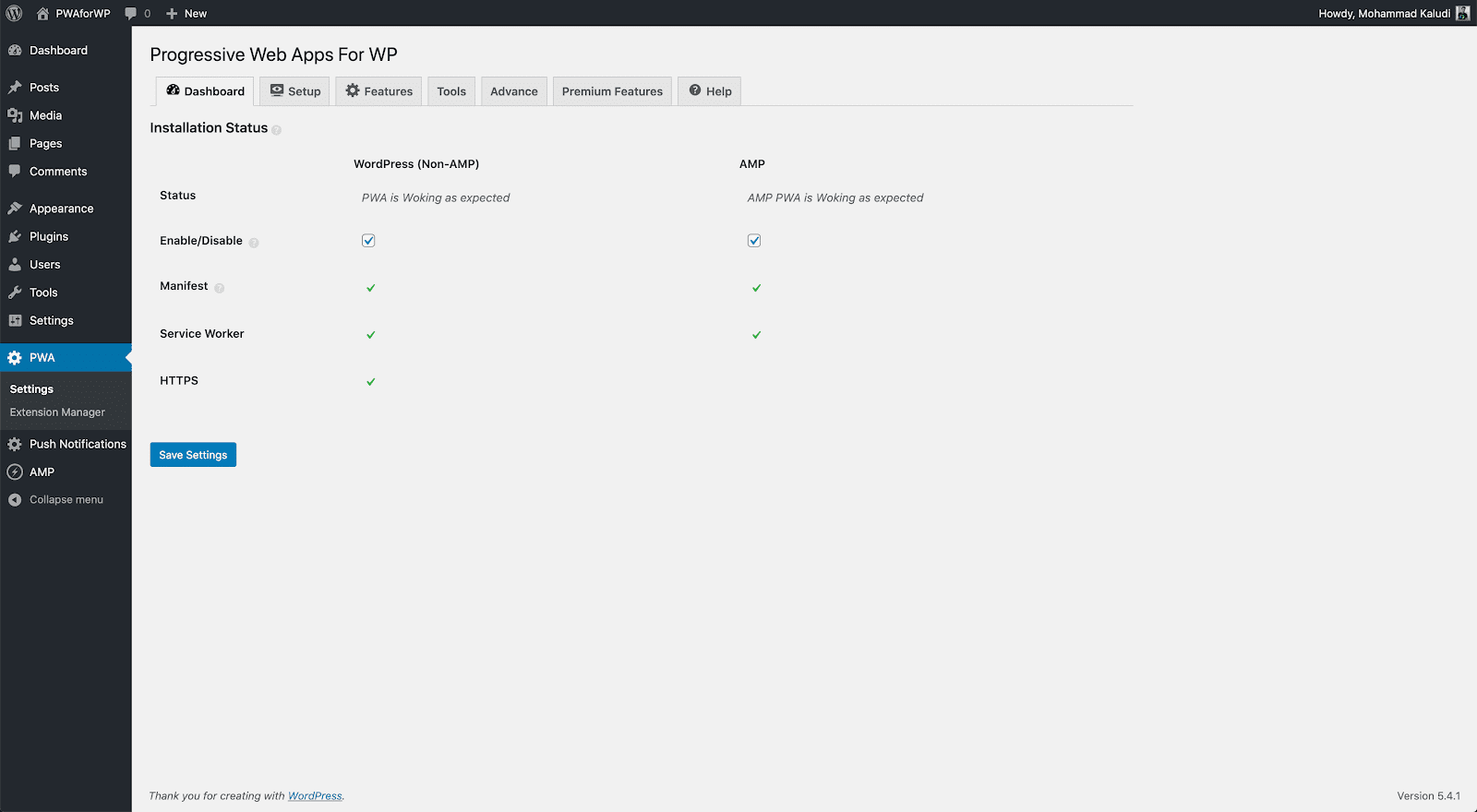Switch to the Premium Features tab
The image size is (1477, 812).
(x=612, y=91)
